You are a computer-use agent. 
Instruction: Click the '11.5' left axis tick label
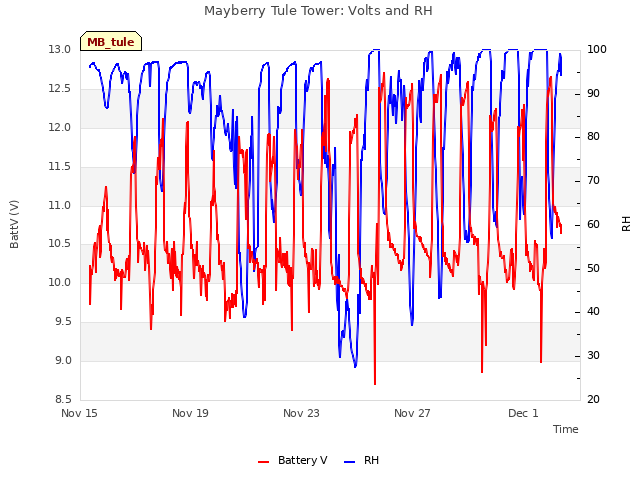(x=60, y=167)
